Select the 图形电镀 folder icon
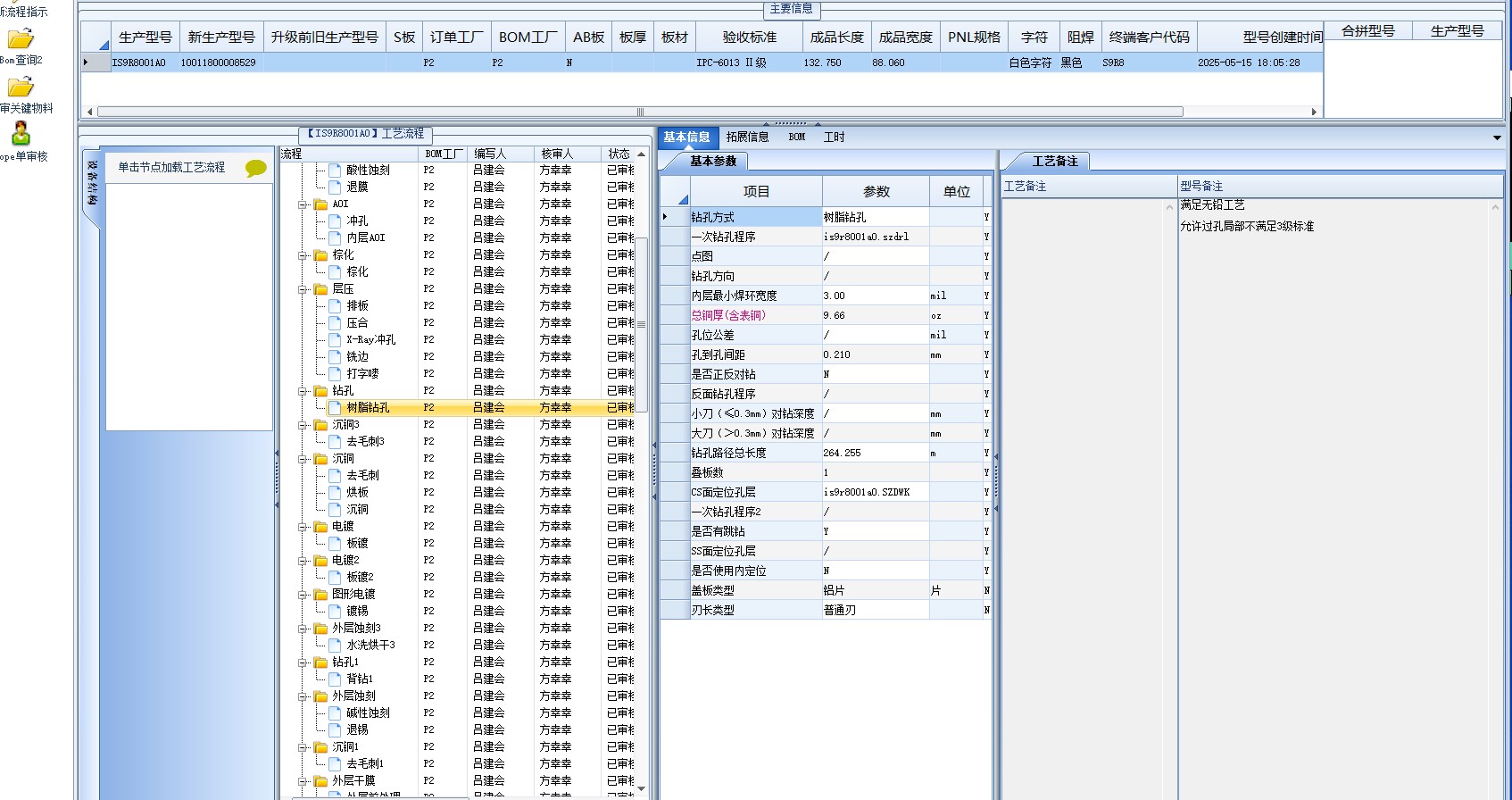This screenshot has width=1512, height=800. tap(321, 595)
